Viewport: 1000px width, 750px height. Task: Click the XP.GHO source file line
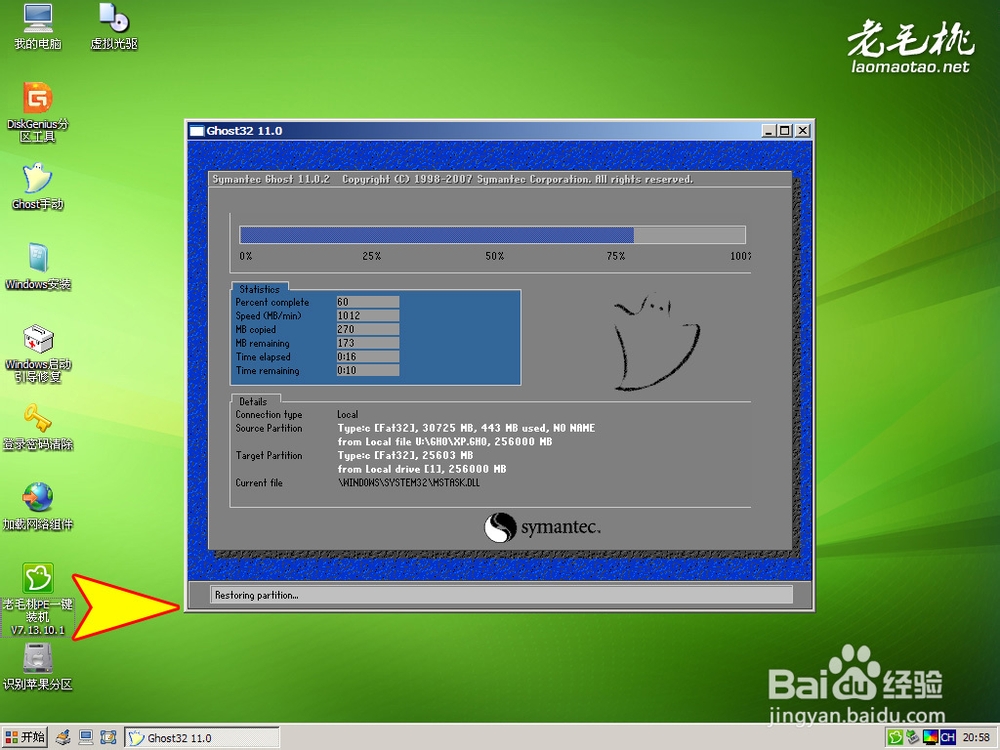pyautogui.click(x=445, y=442)
